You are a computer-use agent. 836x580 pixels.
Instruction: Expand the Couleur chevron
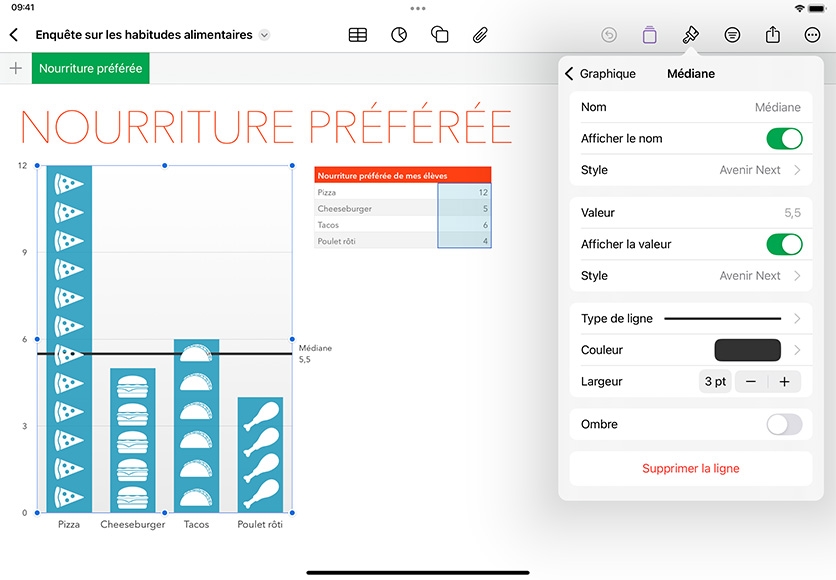pos(797,350)
